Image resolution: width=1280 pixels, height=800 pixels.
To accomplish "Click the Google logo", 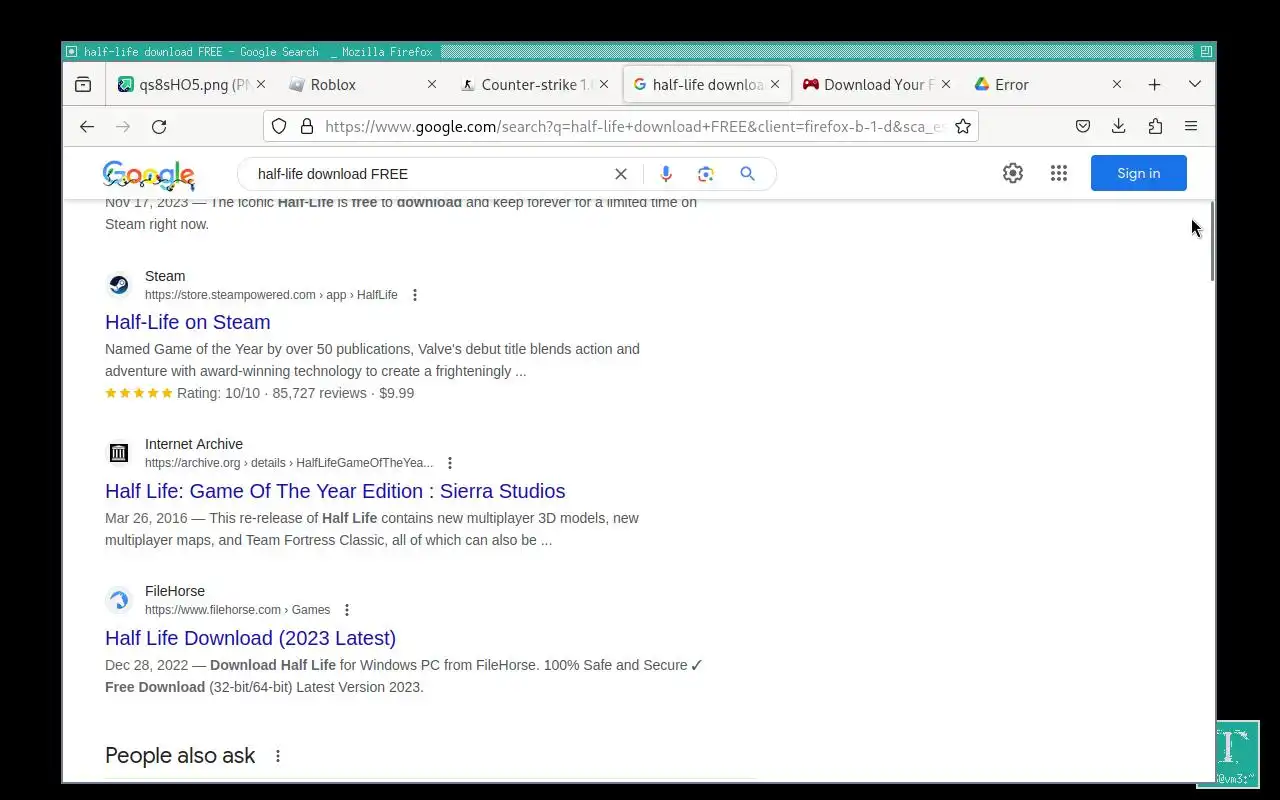I will coord(149,176).
